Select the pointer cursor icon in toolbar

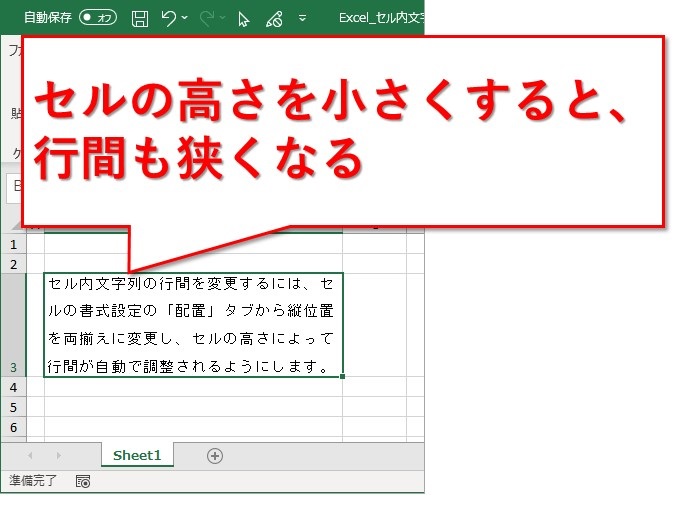244,19
